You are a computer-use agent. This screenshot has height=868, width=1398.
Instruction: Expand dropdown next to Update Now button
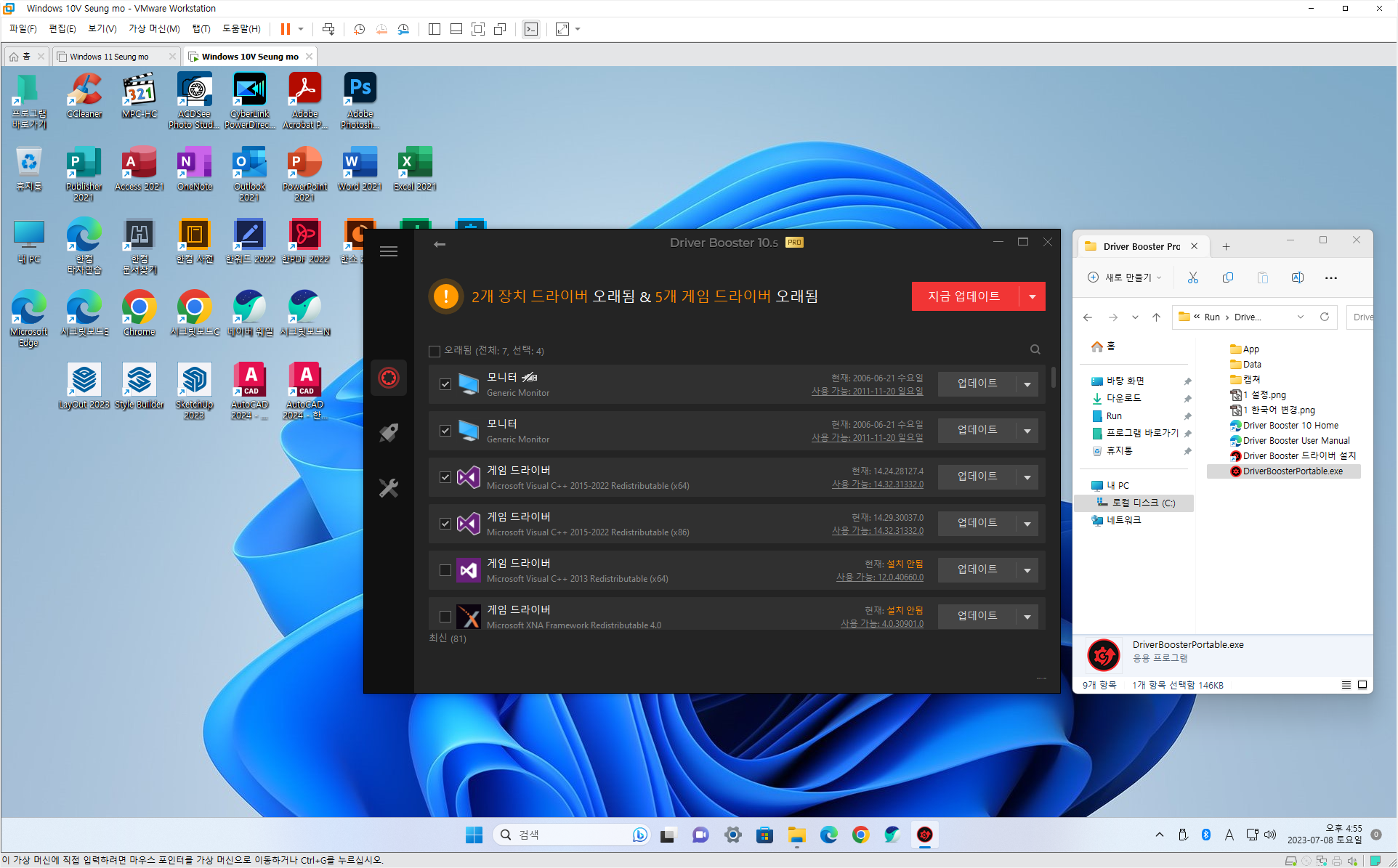tap(1032, 296)
